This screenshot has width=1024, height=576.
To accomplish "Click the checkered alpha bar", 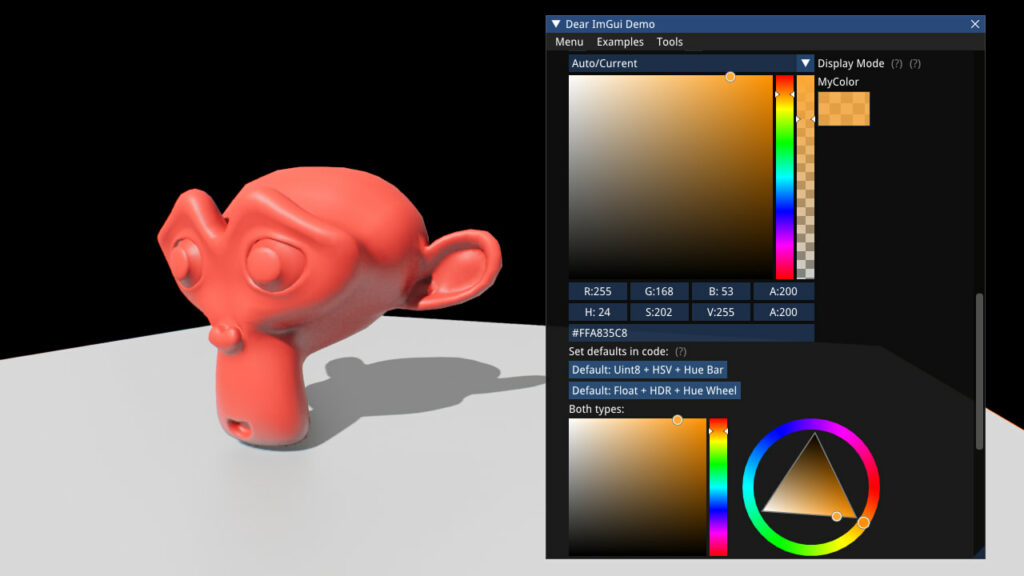I will pyautogui.click(x=805, y=177).
